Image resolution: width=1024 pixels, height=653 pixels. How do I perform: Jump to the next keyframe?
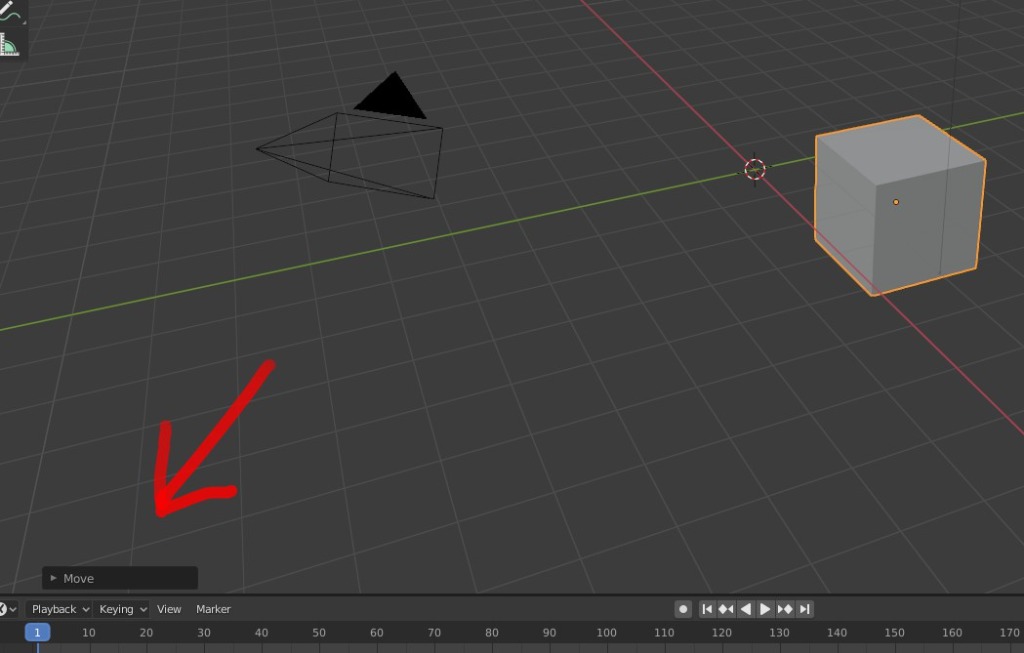[x=785, y=609]
